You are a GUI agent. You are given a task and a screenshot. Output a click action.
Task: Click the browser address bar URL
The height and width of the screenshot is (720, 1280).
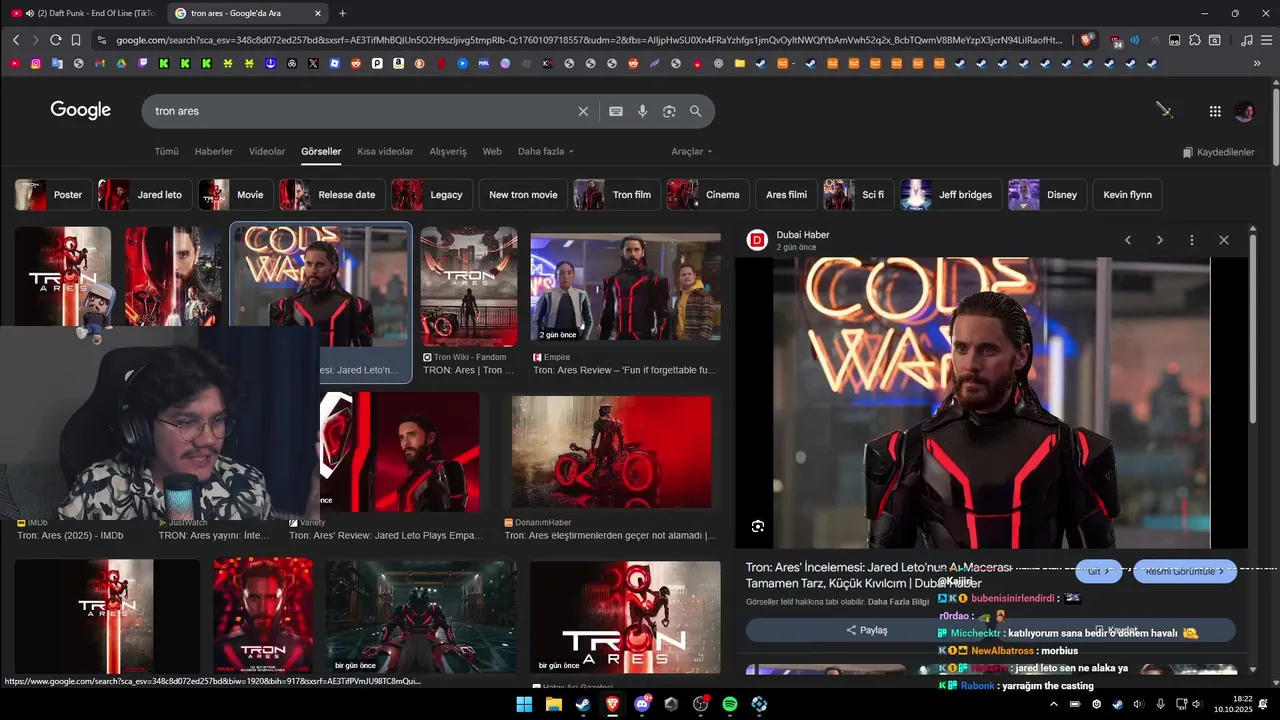coord(590,40)
